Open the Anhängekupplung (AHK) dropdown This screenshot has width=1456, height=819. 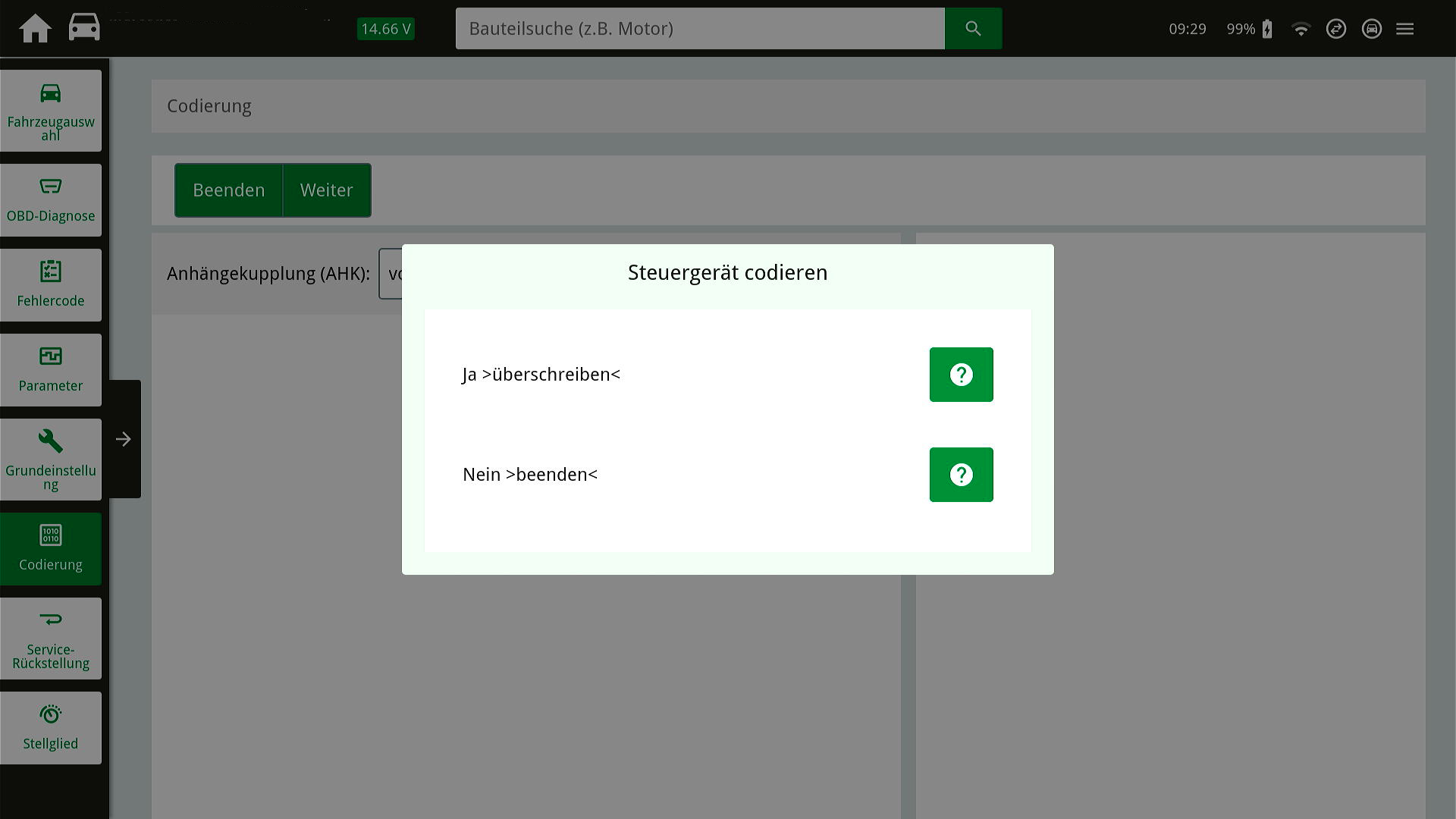391,274
